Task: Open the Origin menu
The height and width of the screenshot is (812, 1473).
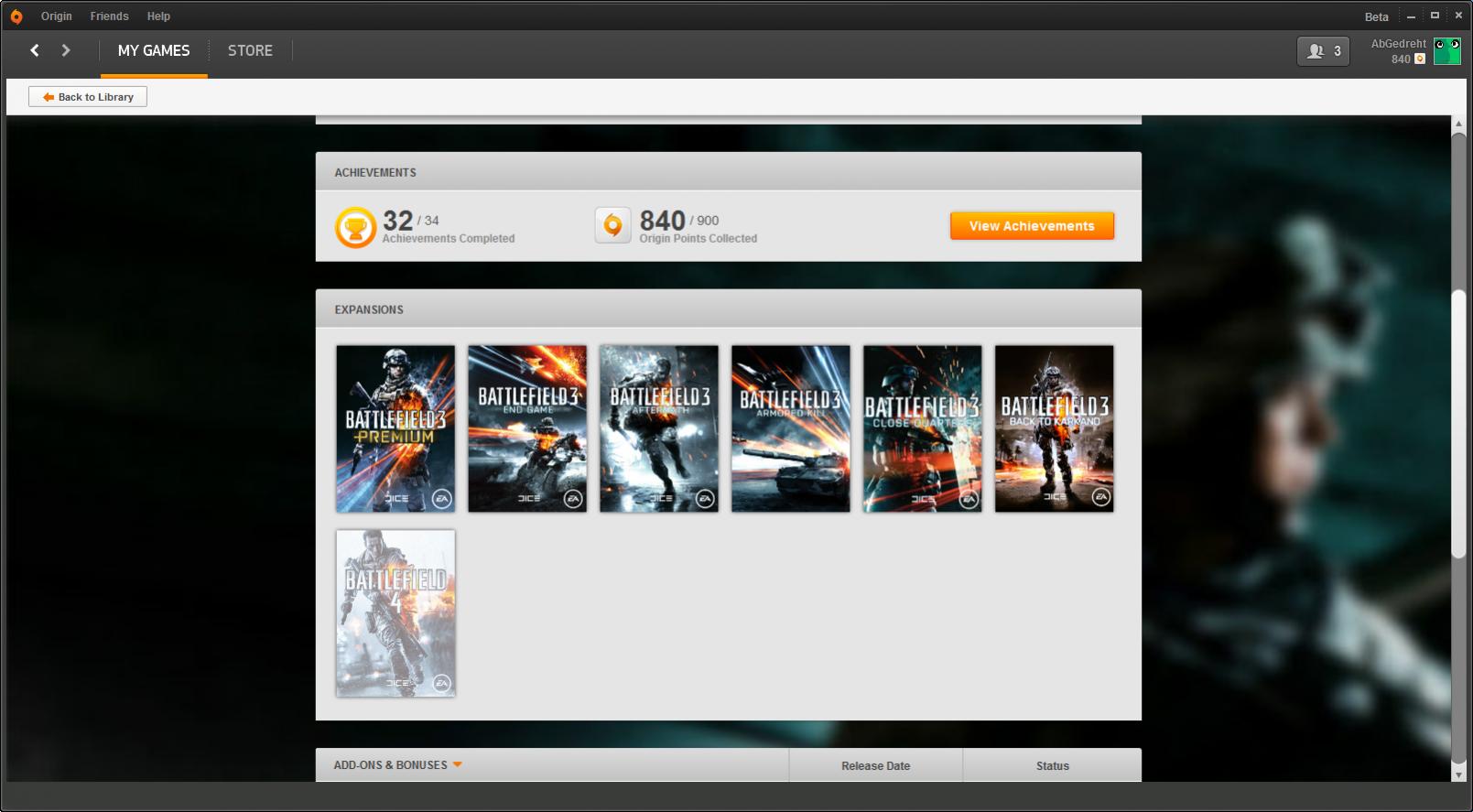Action: [56, 16]
